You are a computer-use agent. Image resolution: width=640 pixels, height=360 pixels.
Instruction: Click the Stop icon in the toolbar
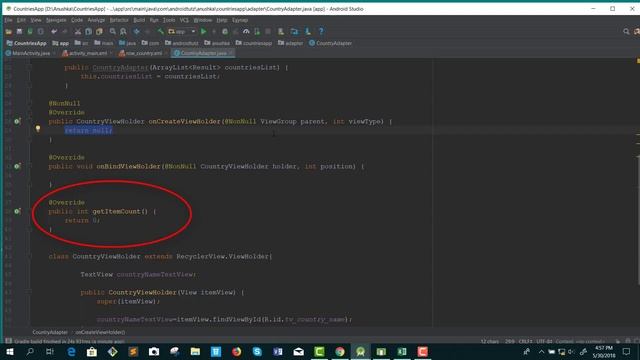click(268, 31)
